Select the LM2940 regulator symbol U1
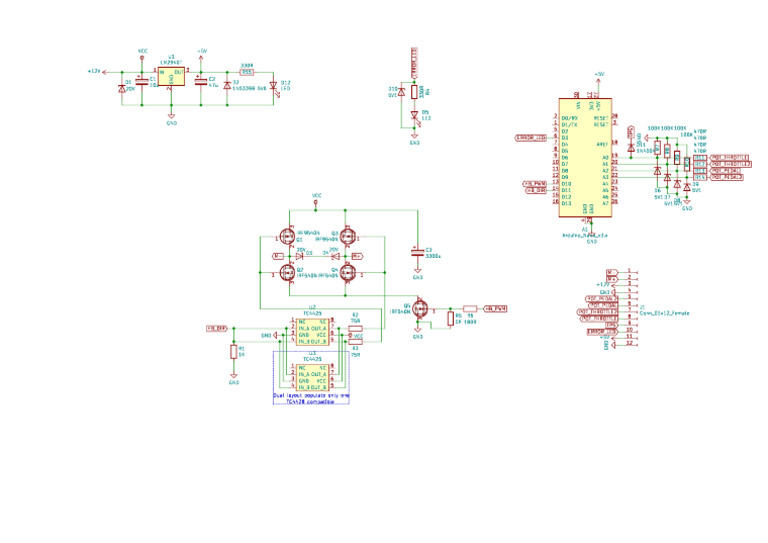The width and height of the screenshot is (768, 543). 171,77
